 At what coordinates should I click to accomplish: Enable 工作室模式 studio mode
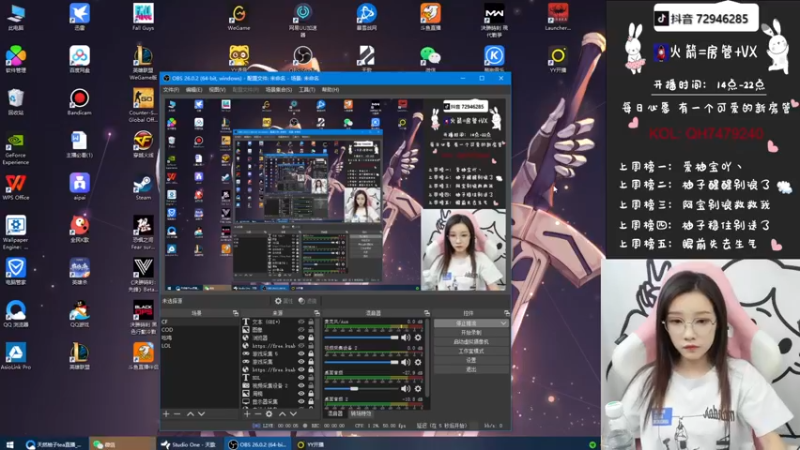pos(471,351)
